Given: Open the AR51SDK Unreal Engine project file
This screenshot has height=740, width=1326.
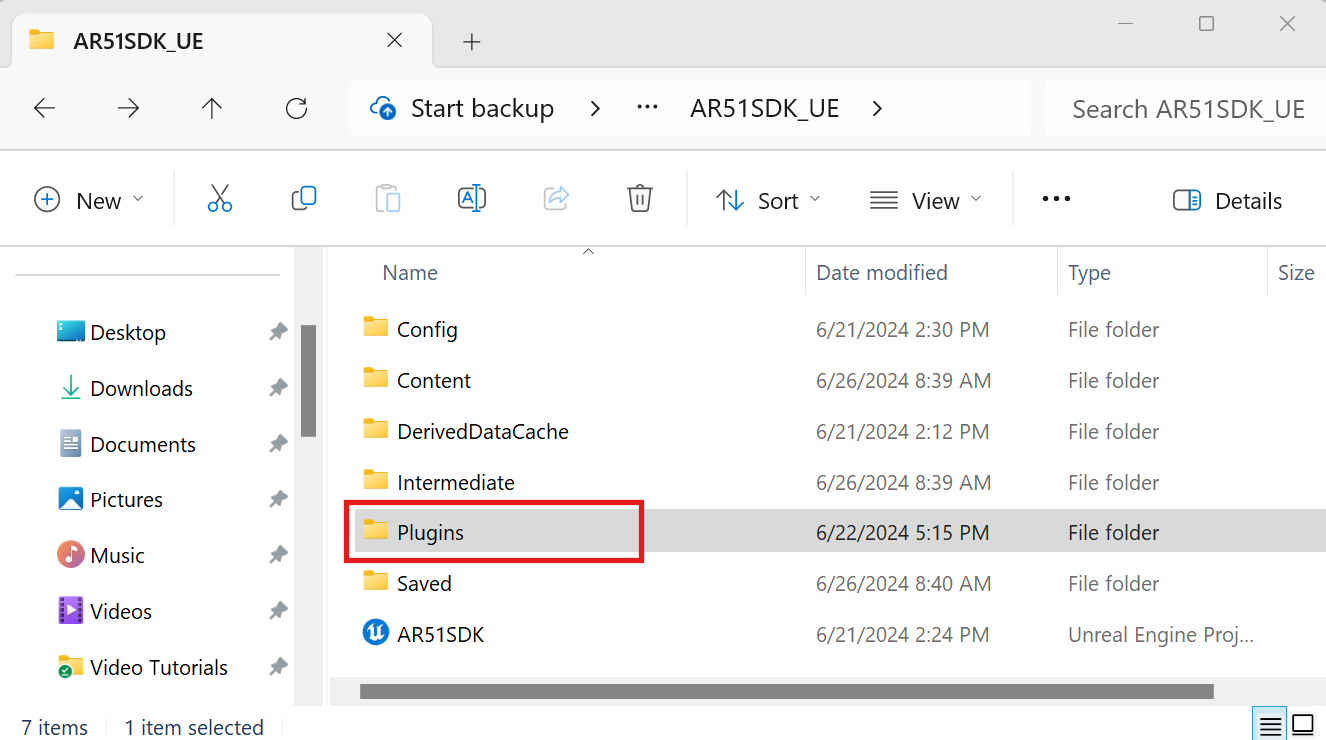Looking at the screenshot, I should coord(440,634).
